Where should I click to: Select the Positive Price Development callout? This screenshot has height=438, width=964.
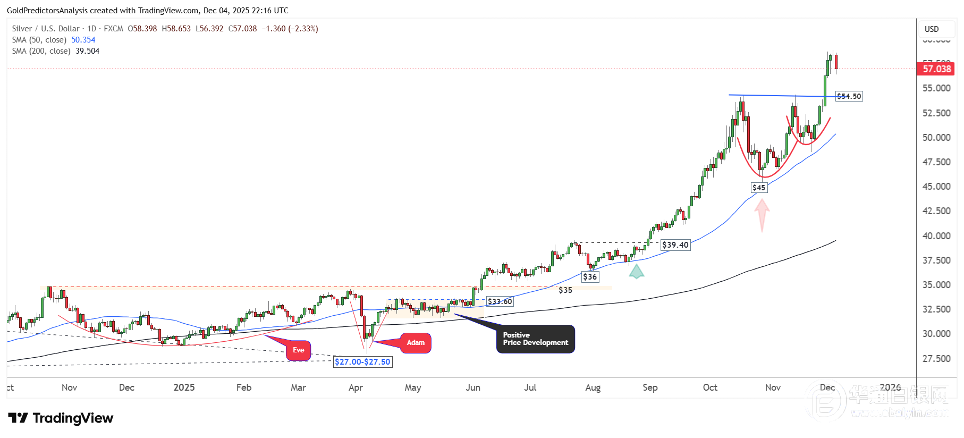click(x=535, y=338)
